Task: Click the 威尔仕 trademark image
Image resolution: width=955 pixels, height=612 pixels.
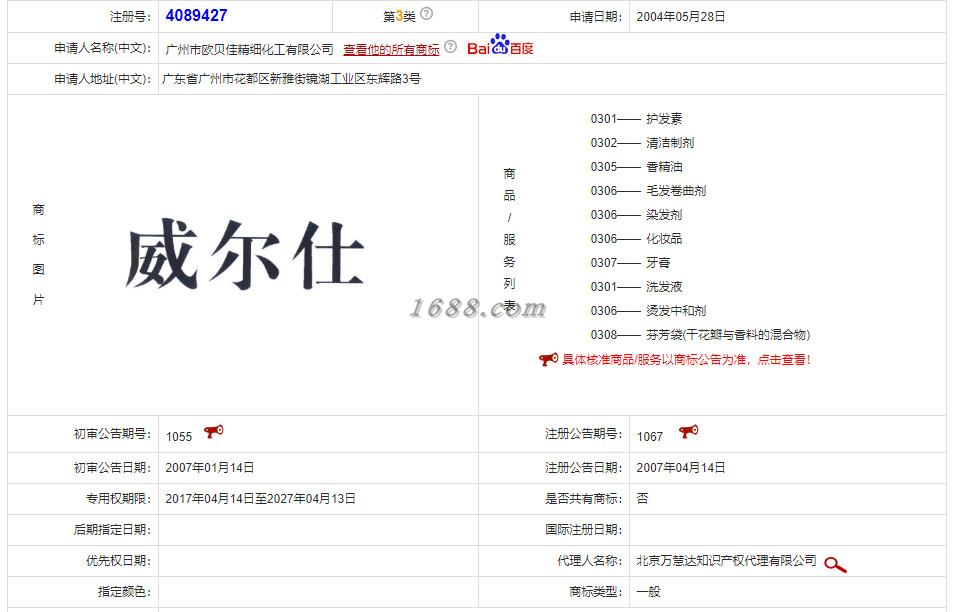Action: coord(244,253)
